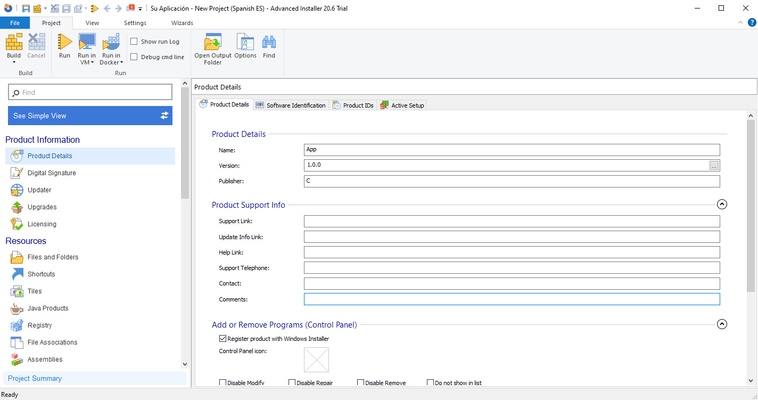
Task: Uncheck Register product with Windows Installer
Action: point(222,339)
